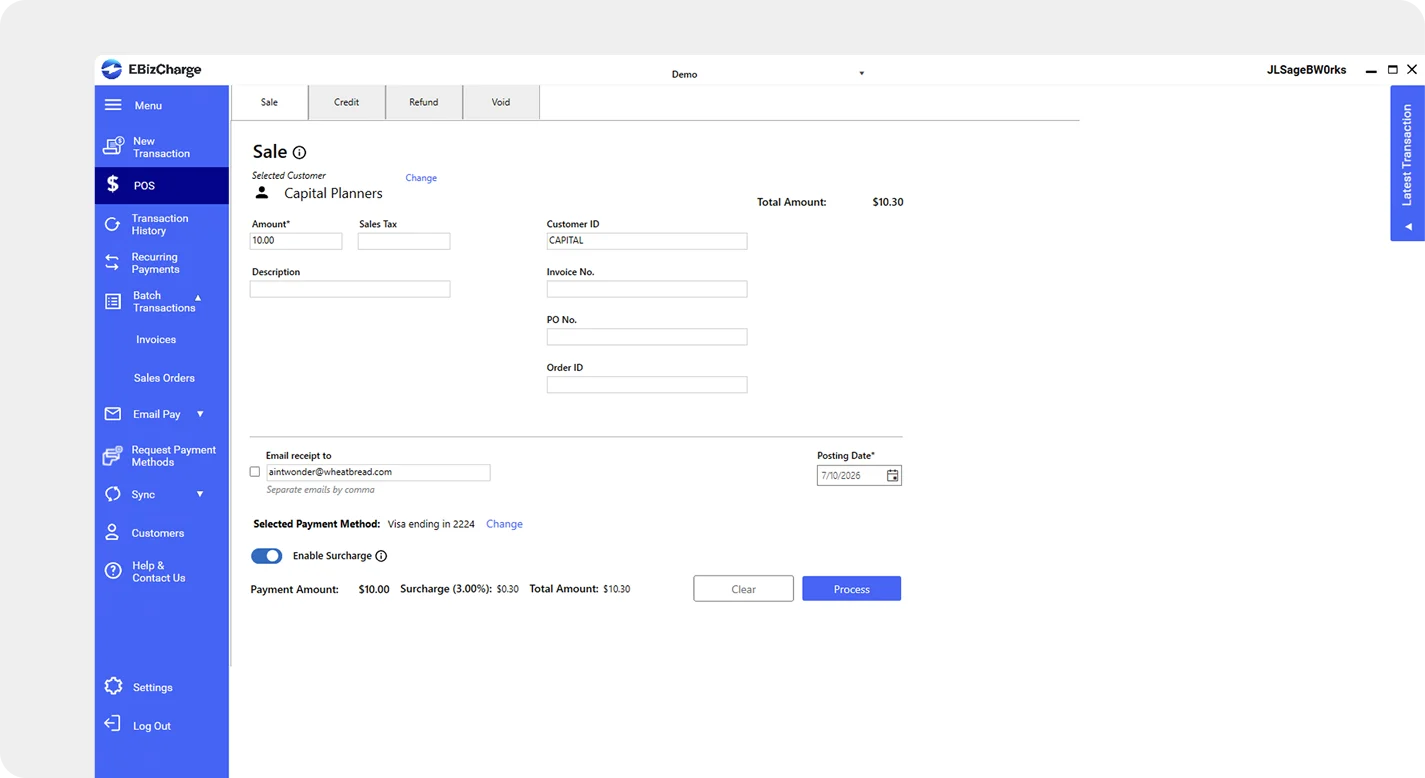The image size is (1425, 778).
Task: Collapse the Batch Transactions submenu arrow
Action: (x=198, y=297)
